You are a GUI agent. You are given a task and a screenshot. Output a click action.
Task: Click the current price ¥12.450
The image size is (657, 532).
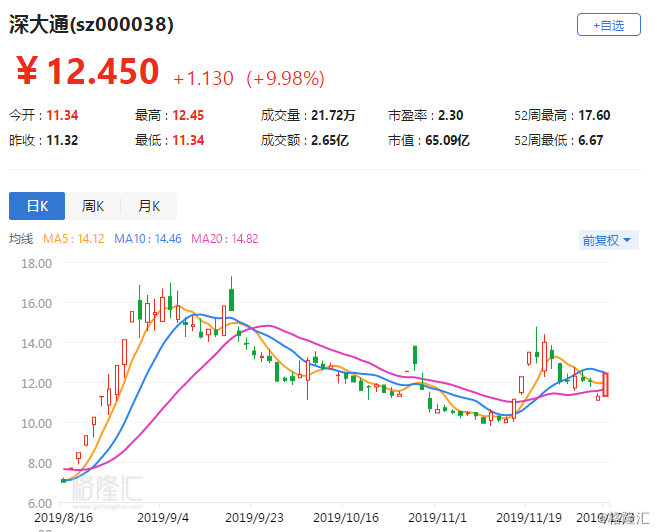click(x=88, y=71)
